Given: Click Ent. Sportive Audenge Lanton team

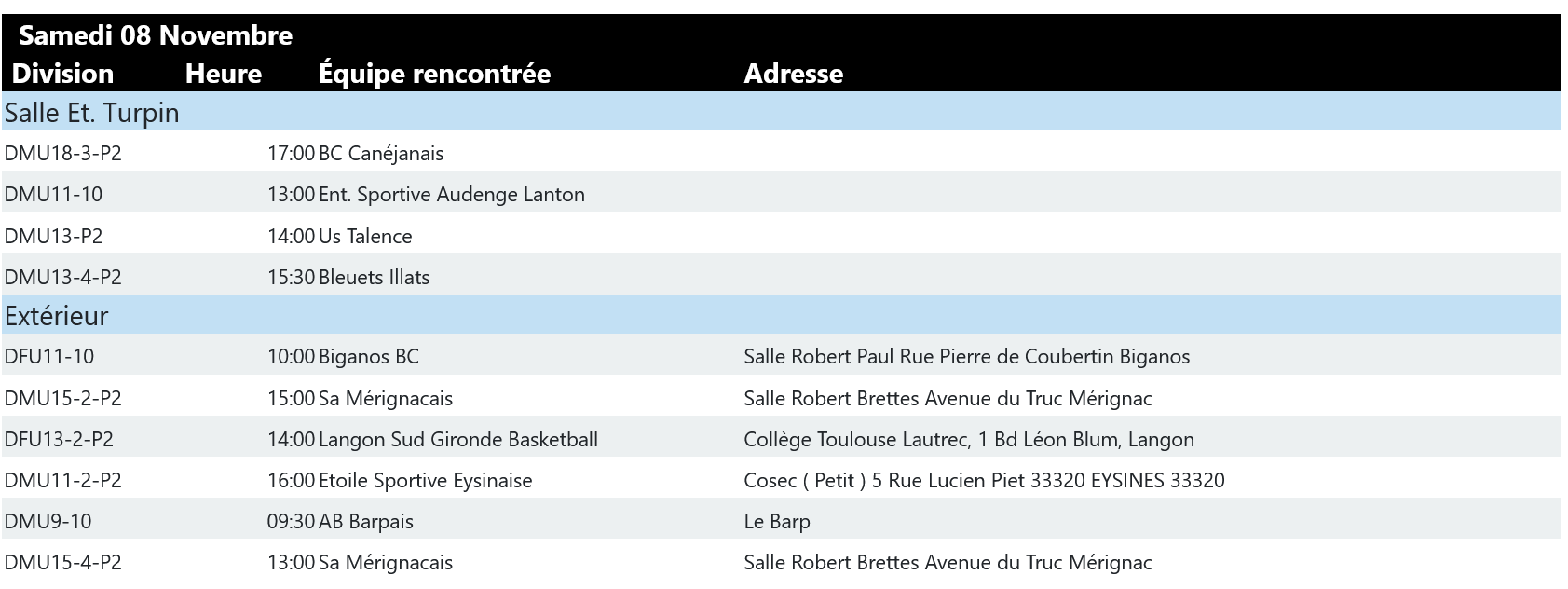Looking at the screenshot, I should pyautogui.click(x=452, y=195).
